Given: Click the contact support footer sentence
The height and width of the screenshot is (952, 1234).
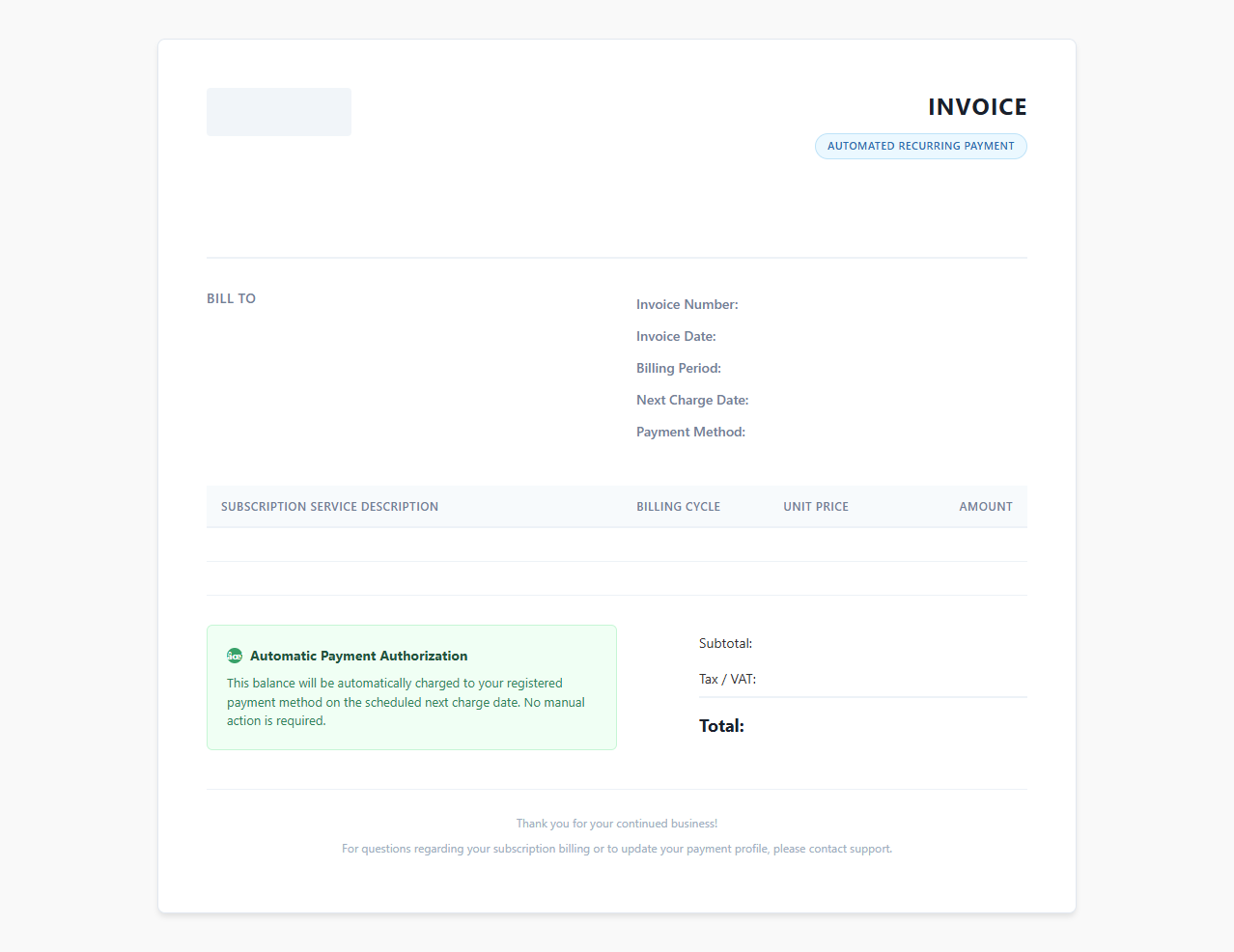Looking at the screenshot, I should (617, 849).
